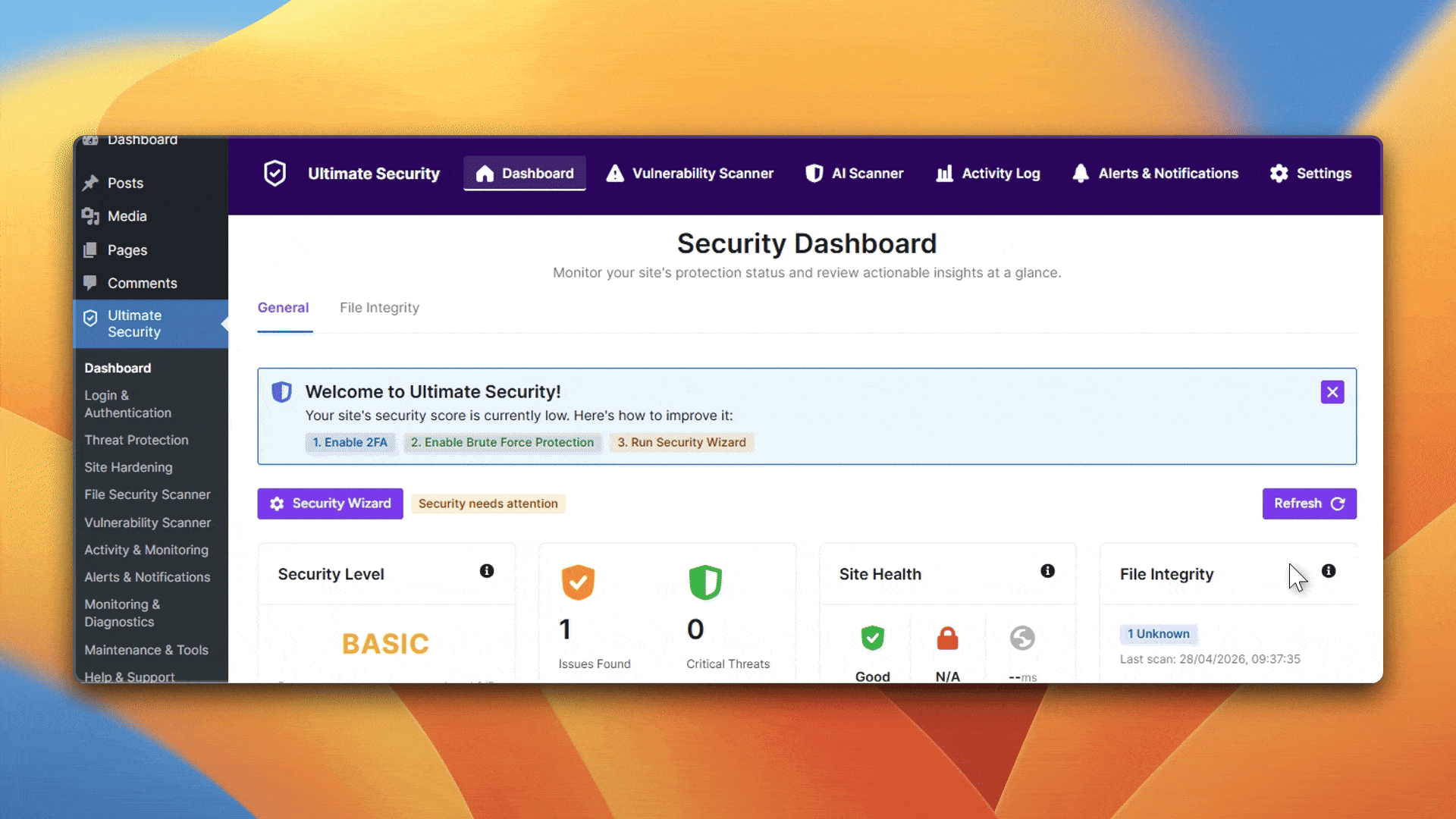This screenshot has height=819, width=1456.
Task: Click the Security needs attention badge
Action: pyautogui.click(x=488, y=504)
